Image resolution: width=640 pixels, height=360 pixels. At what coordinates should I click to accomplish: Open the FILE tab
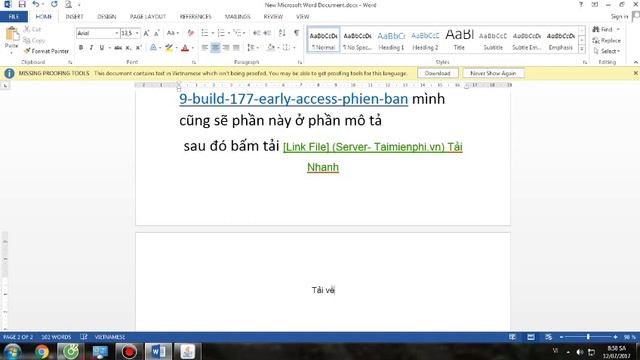coord(14,17)
